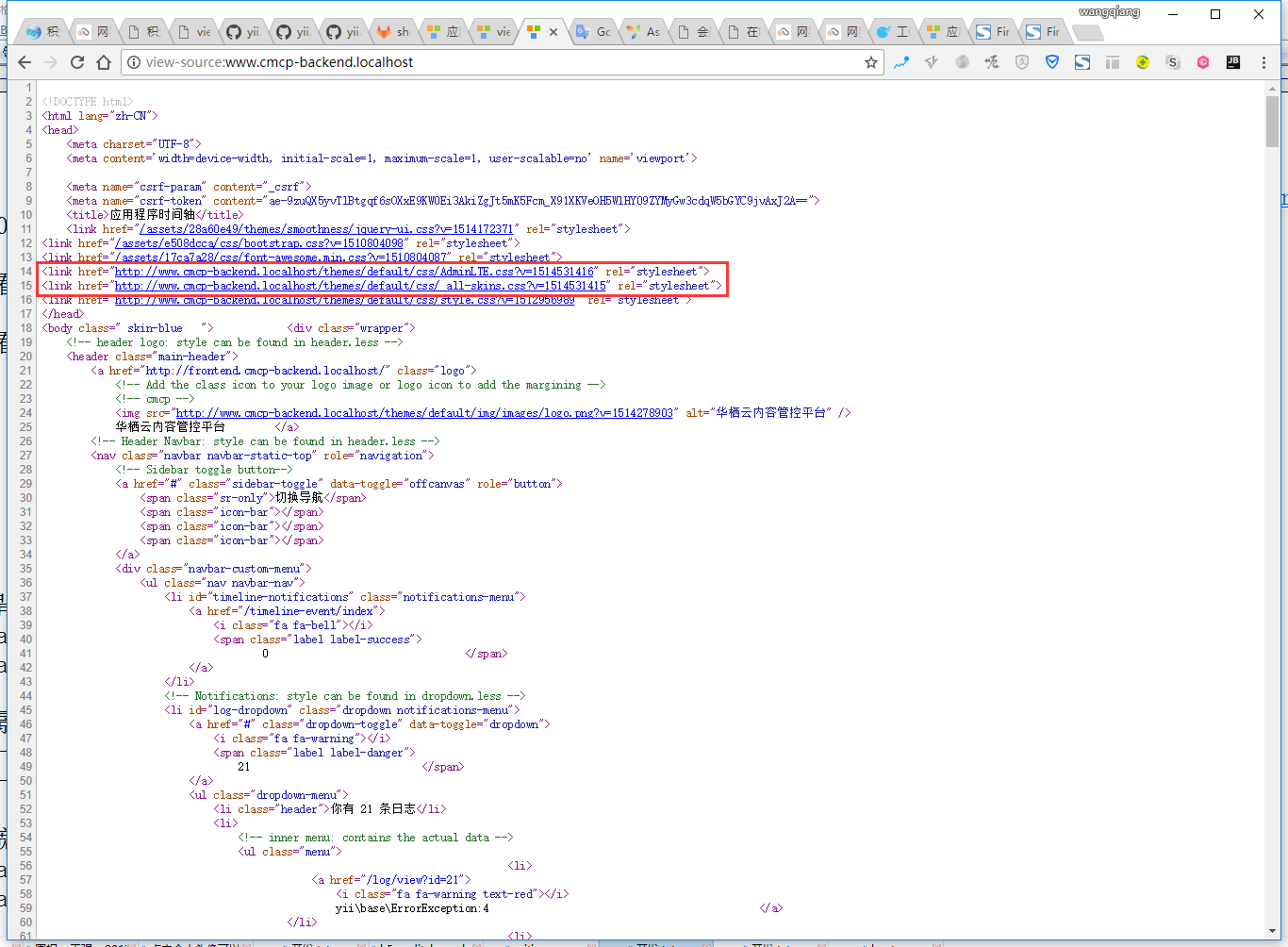Click the vertical scrollbar down arrow
Screen dimensions: 1288x947
tap(1272, 931)
